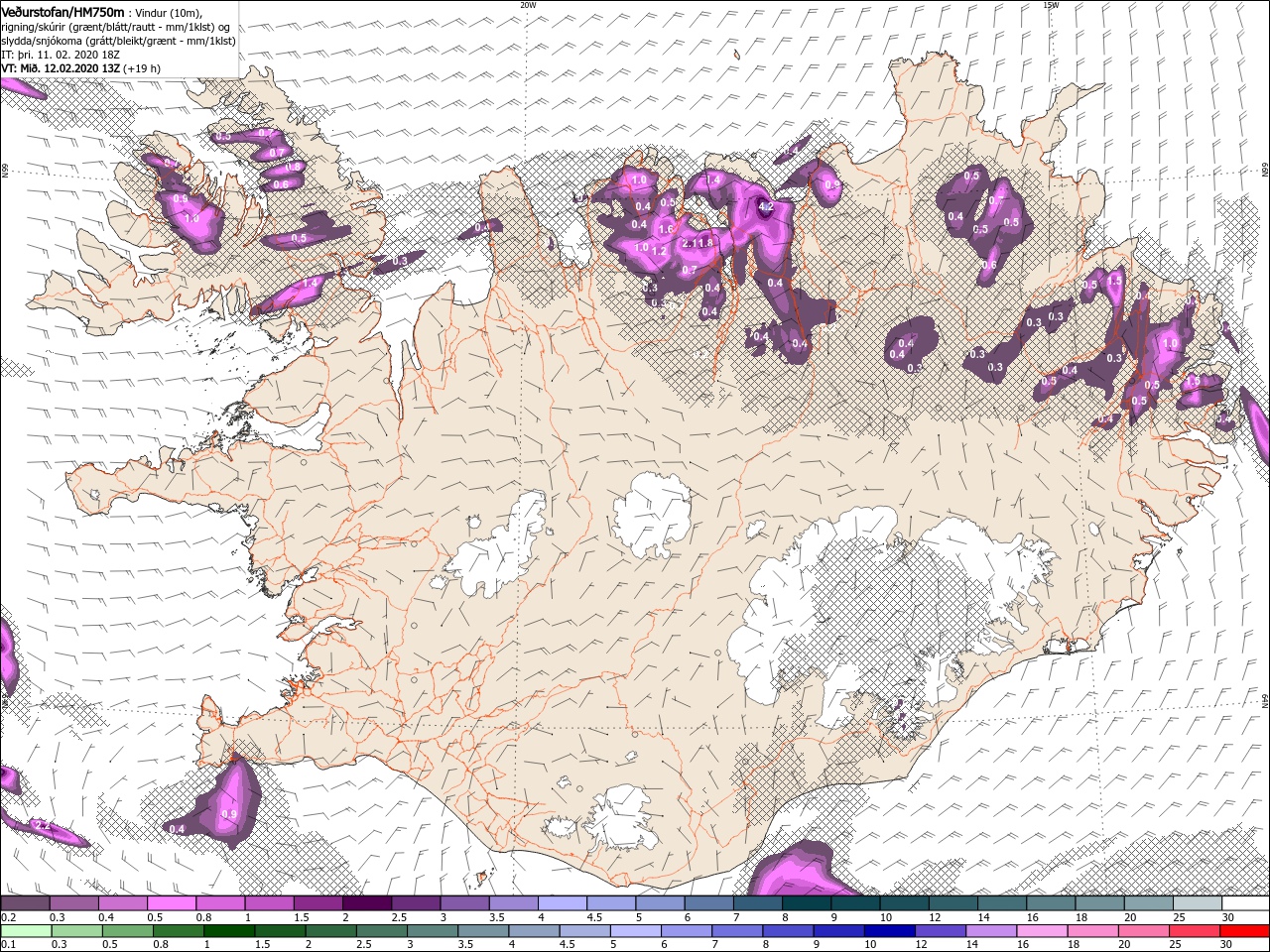Click the bright red swatch starting at 30 on rain scale

tap(1244, 931)
